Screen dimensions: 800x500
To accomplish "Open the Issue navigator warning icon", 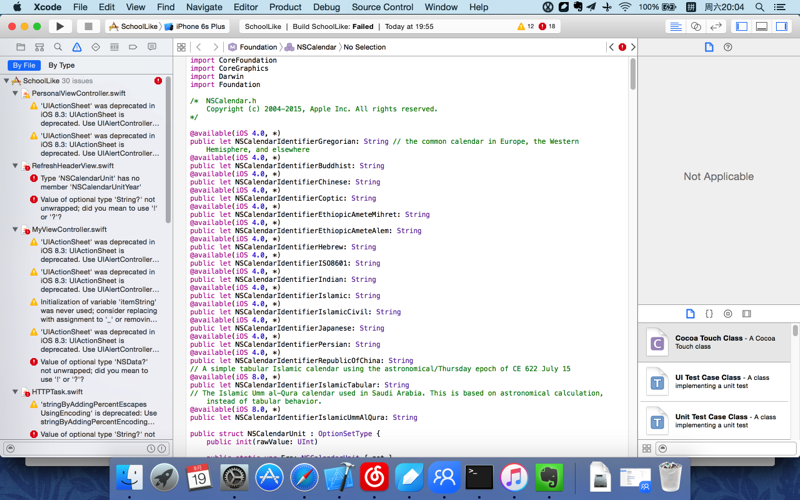I will pyautogui.click(x=77, y=47).
